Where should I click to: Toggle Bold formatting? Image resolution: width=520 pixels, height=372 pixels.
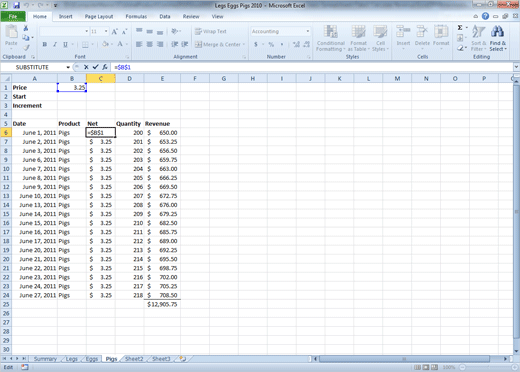[45, 44]
